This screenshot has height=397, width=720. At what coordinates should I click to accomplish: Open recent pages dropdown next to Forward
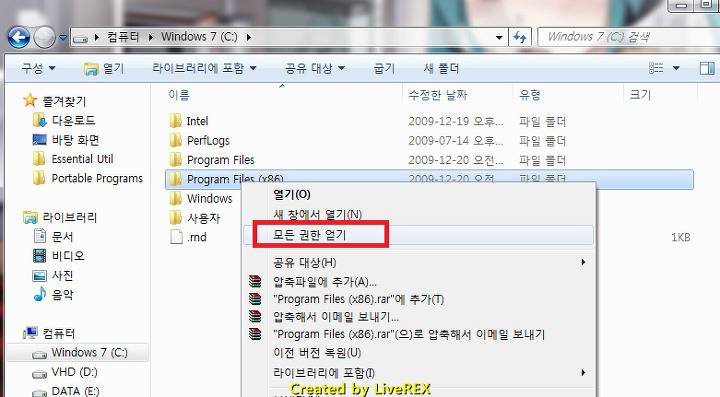[x=63, y=38]
